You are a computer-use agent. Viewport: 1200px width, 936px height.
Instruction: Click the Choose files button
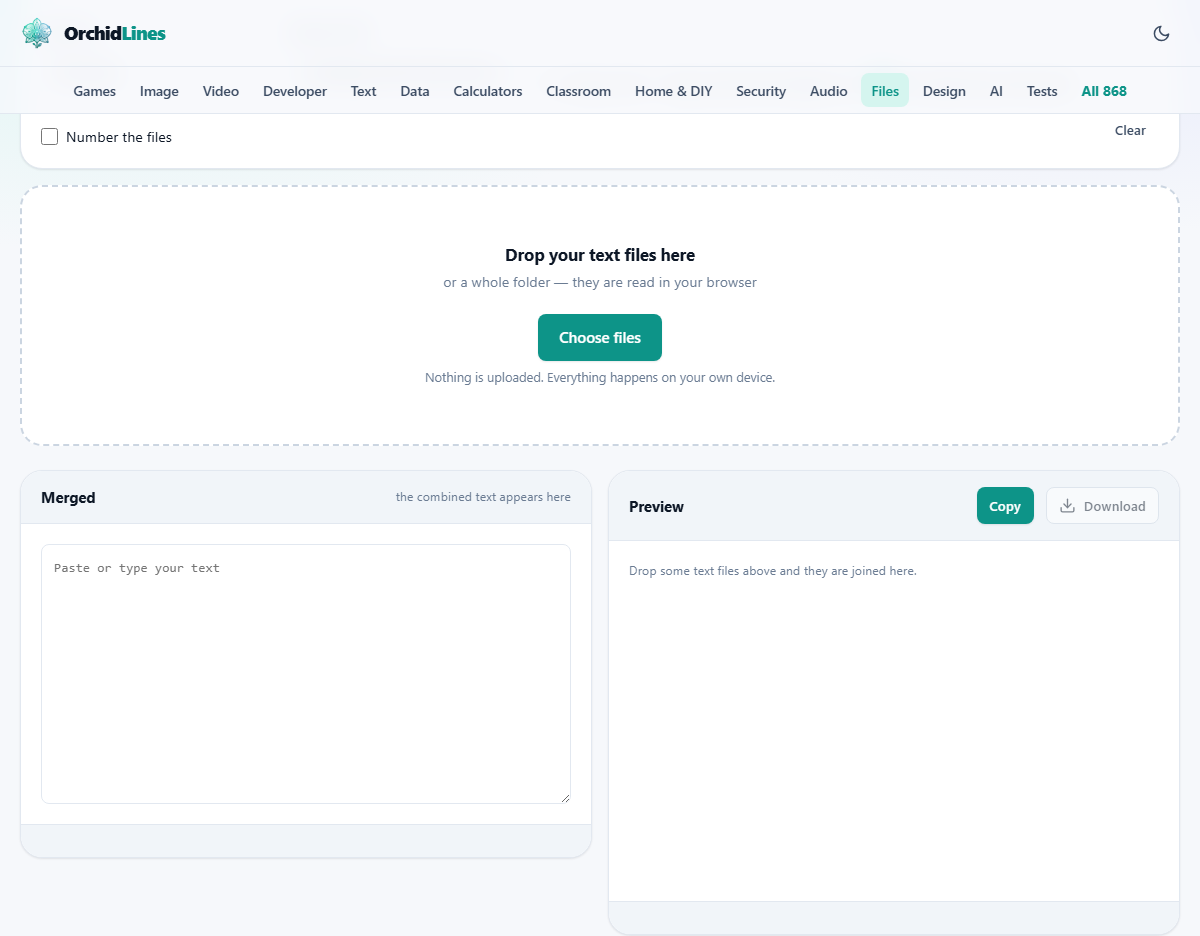tap(600, 337)
